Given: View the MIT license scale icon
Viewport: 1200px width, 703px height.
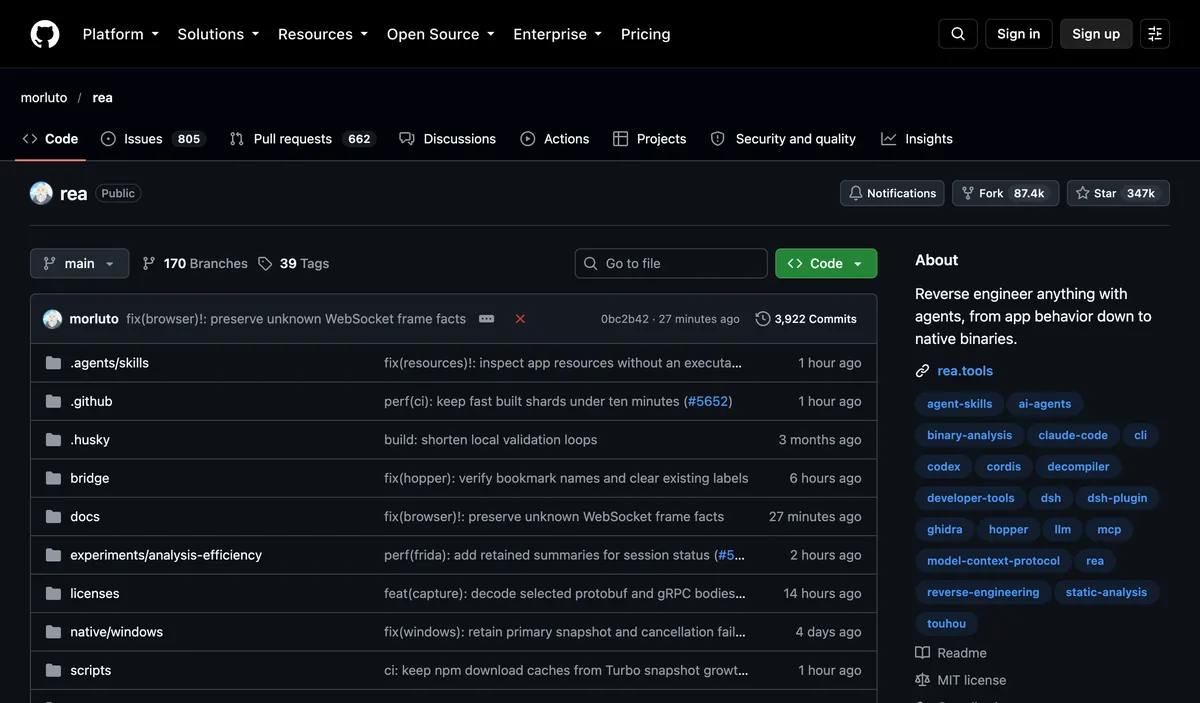Looking at the screenshot, I should point(922,680).
